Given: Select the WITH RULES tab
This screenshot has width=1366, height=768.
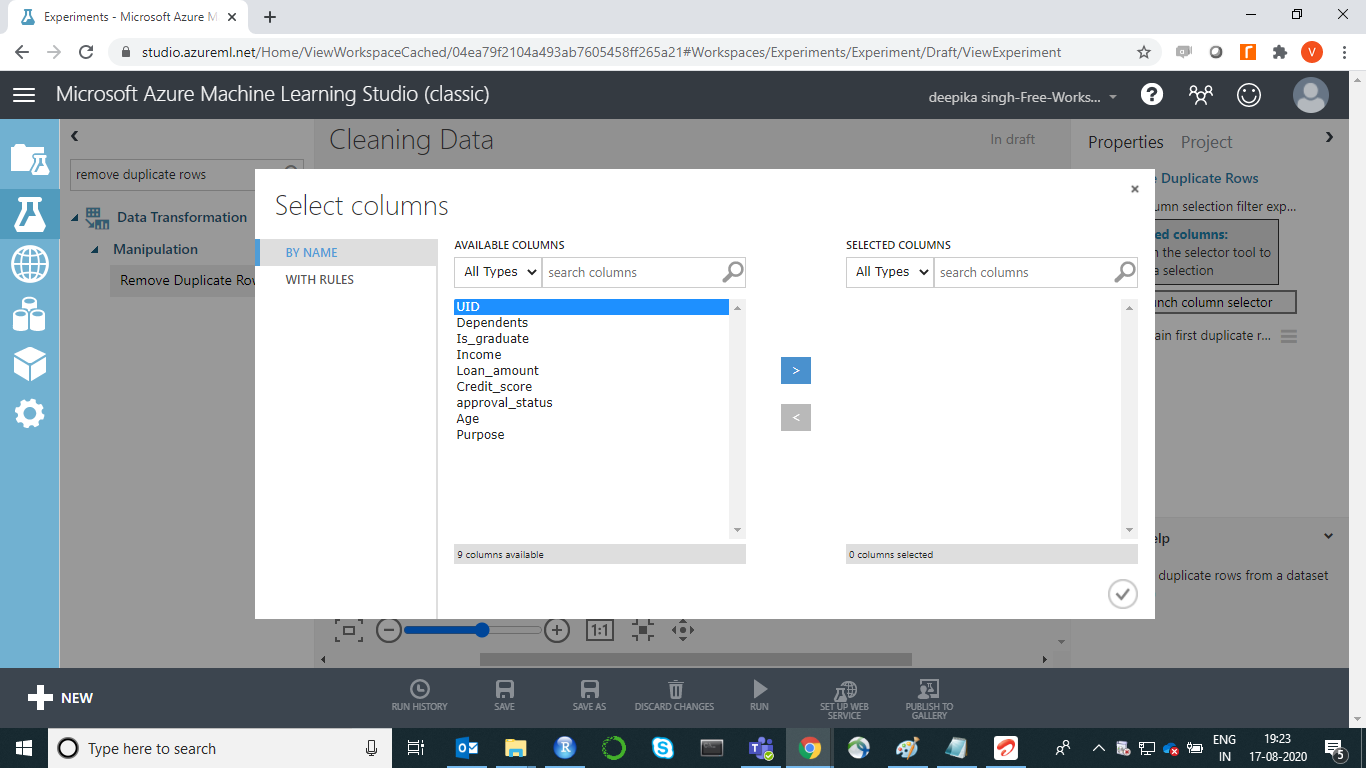Looking at the screenshot, I should pyautogui.click(x=347, y=280).
